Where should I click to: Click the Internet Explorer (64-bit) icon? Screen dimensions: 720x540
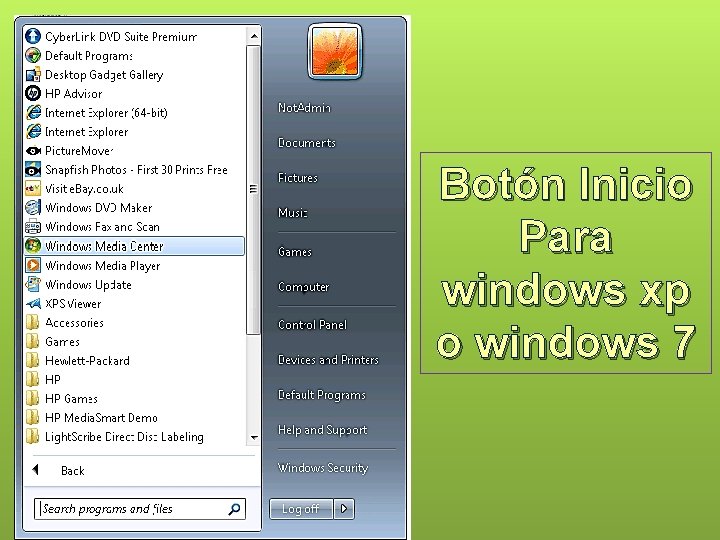tap(33, 112)
